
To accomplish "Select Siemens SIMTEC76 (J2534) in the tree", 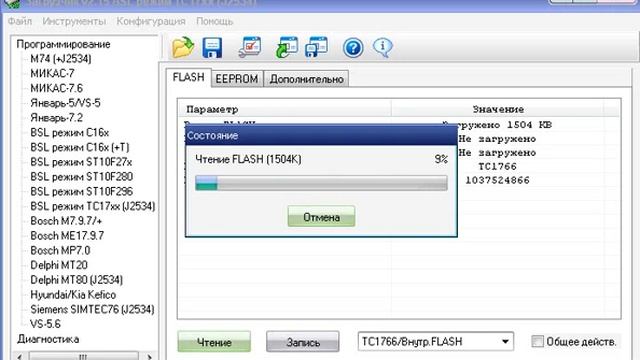I will [93, 309].
